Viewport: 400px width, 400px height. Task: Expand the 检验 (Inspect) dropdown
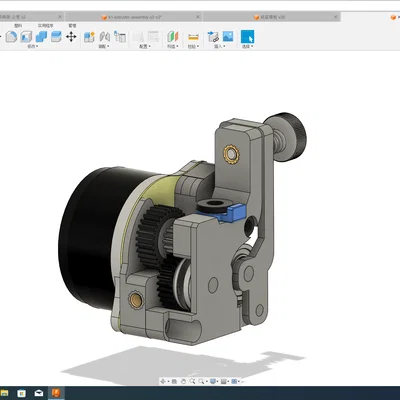pos(193,46)
